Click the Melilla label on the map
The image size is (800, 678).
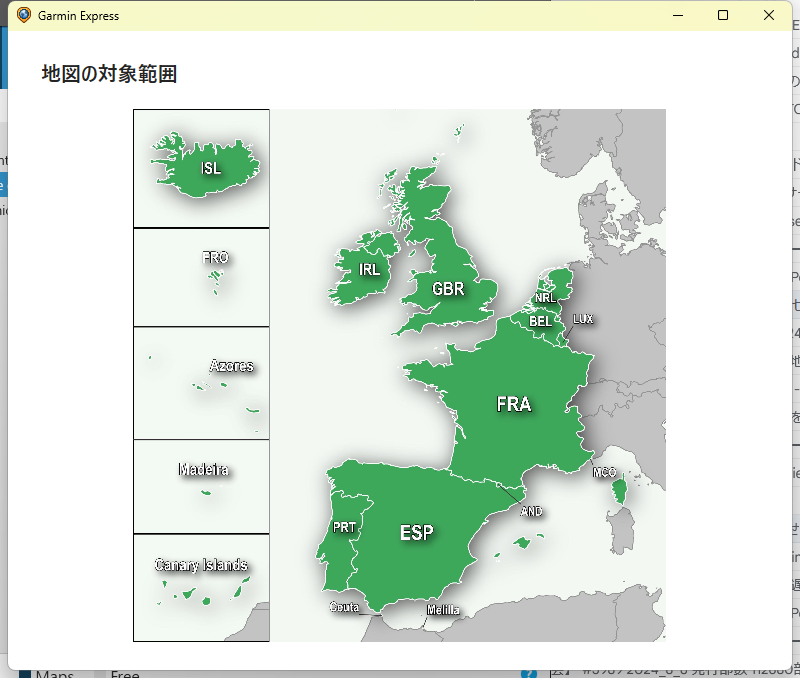[x=443, y=610]
